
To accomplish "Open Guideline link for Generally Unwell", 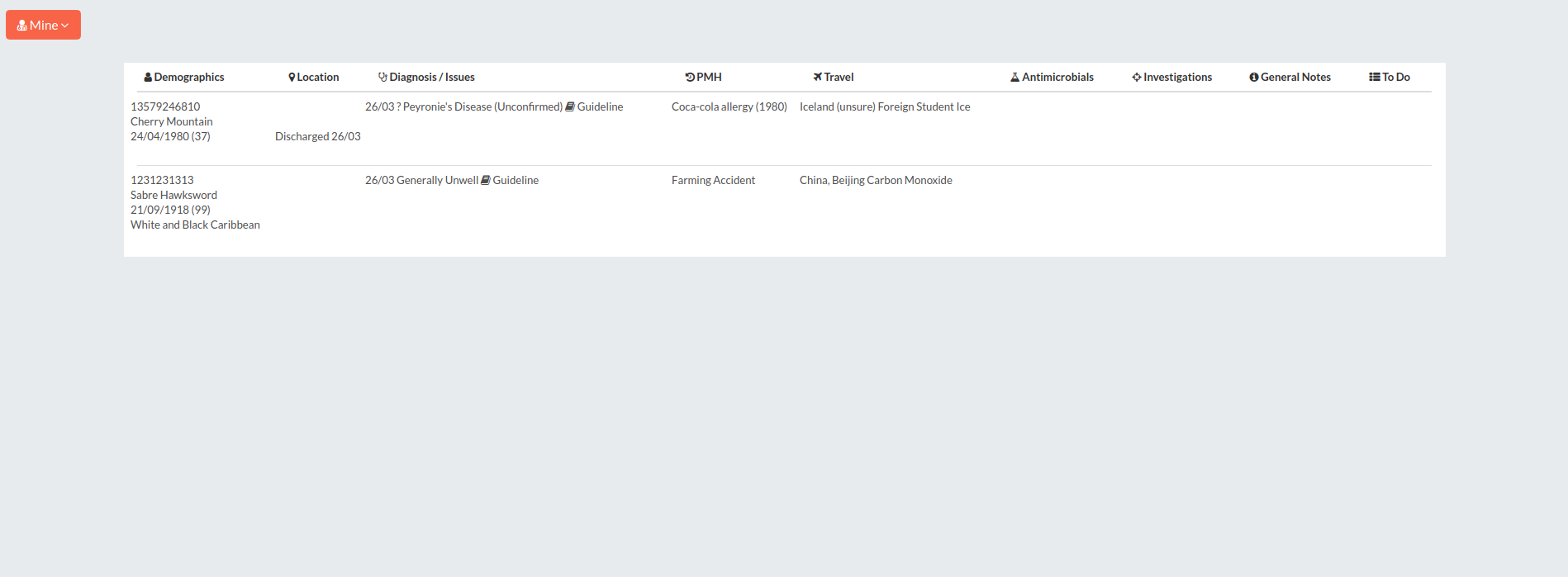I will point(516,180).
